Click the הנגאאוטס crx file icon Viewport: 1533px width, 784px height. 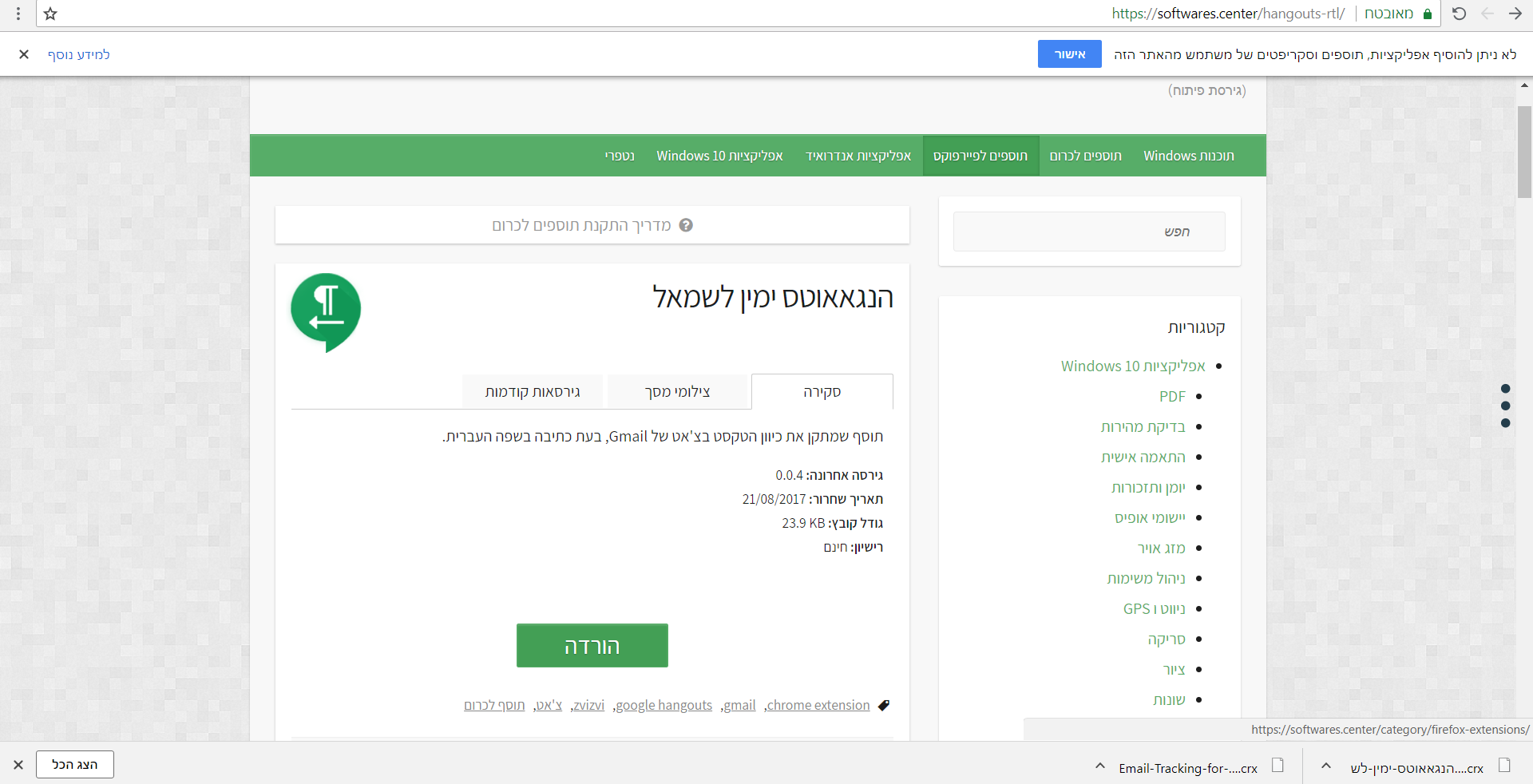[1504, 765]
